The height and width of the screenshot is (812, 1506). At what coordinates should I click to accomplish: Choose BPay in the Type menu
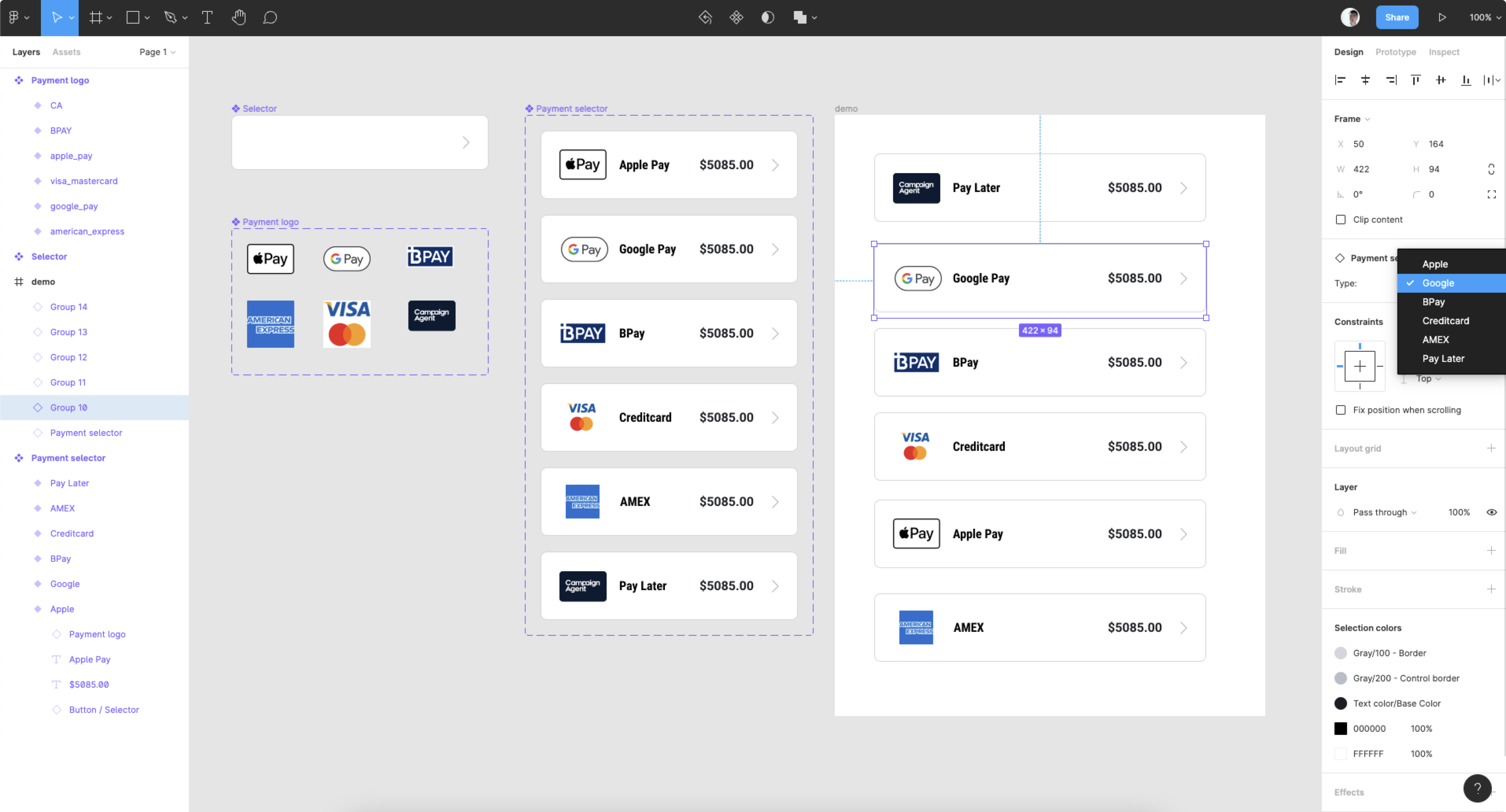pos(1451,302)
